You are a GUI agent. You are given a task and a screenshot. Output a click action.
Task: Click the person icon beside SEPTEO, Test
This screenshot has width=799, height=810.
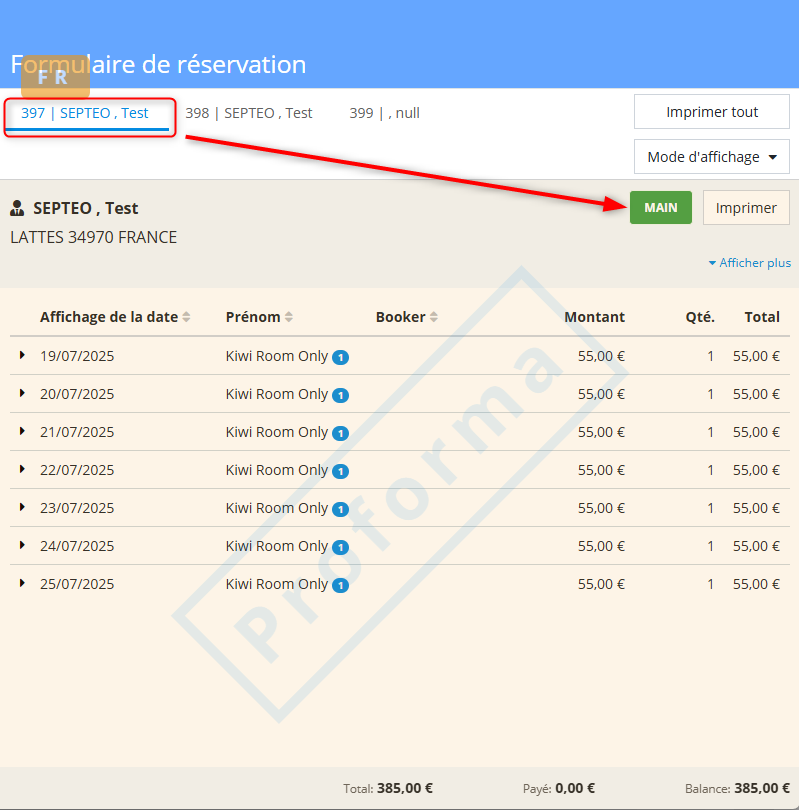pyautogui.click(x=17, y=209)
